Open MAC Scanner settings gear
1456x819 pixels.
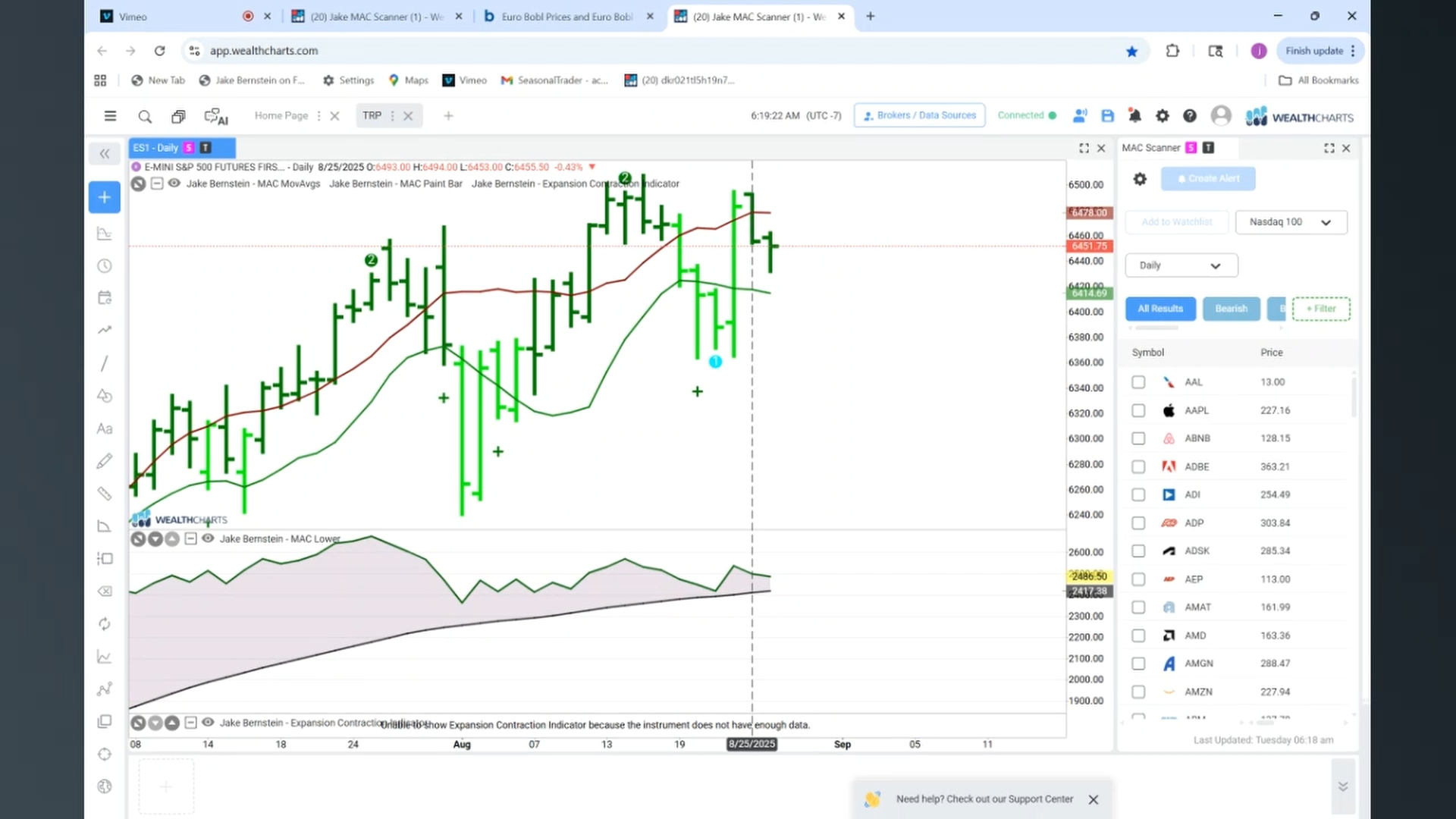[x=1140, y=179]
